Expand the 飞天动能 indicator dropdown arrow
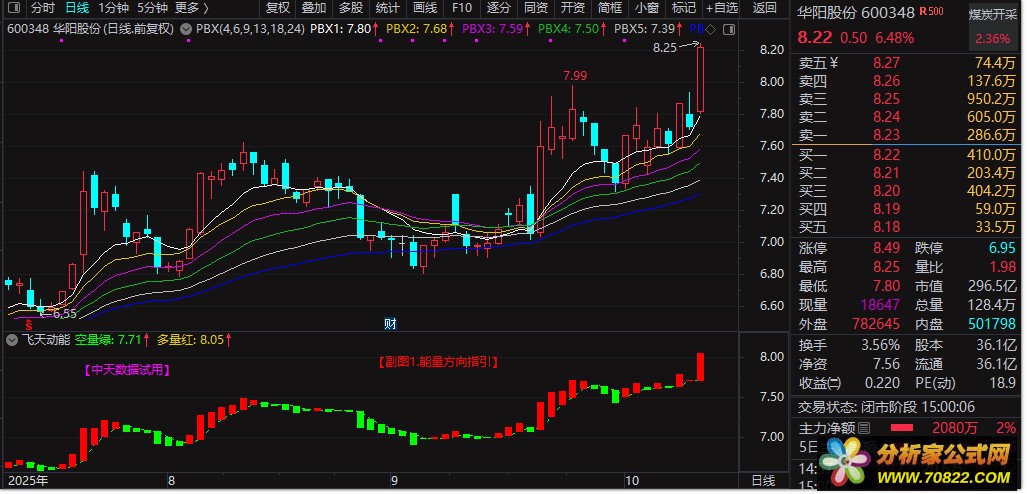Screen dimensions: 1027x494 point(10,340)
